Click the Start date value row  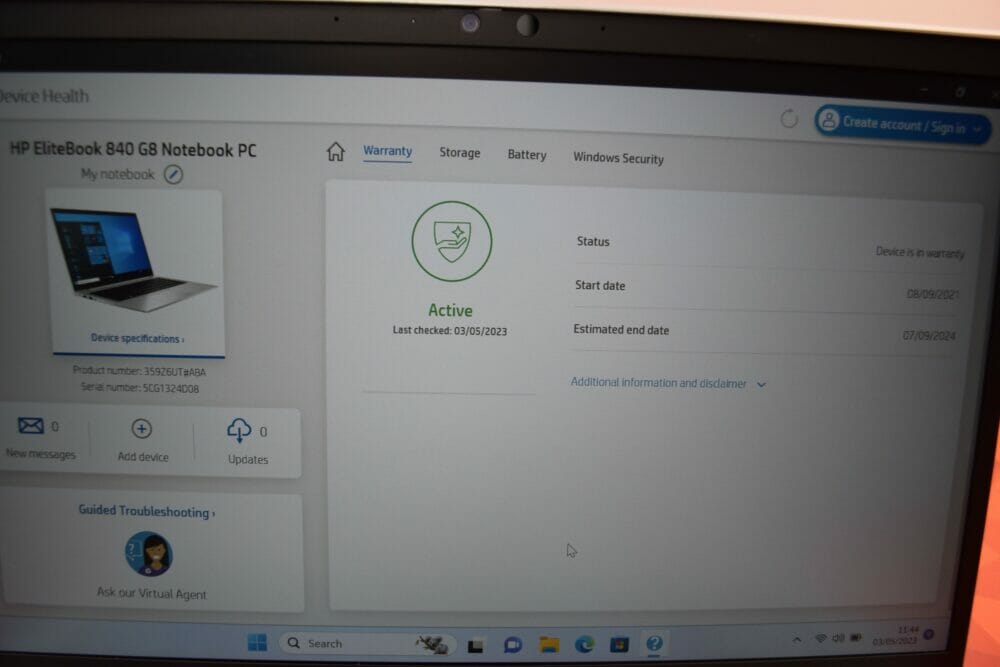click(932, 294)
